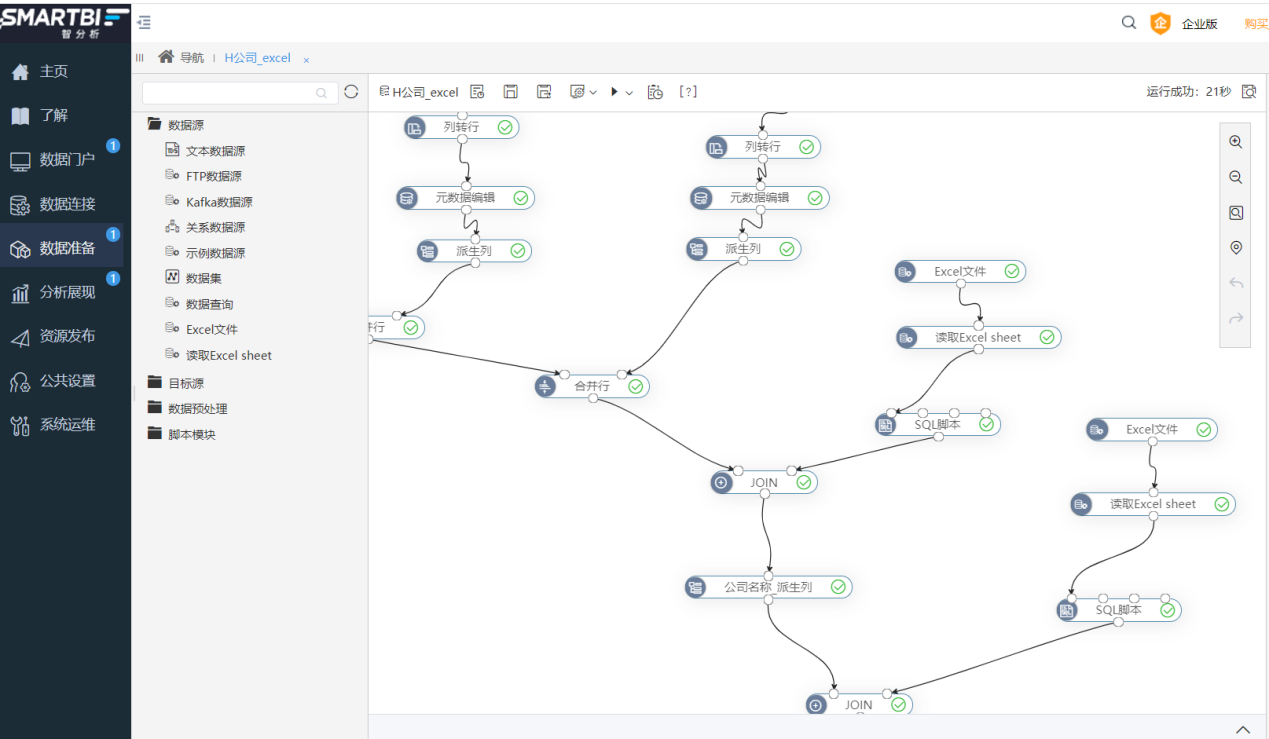Open the schedule clock icon in toolbar
Screen dimensions: 1269x739
tap(655, 92)
